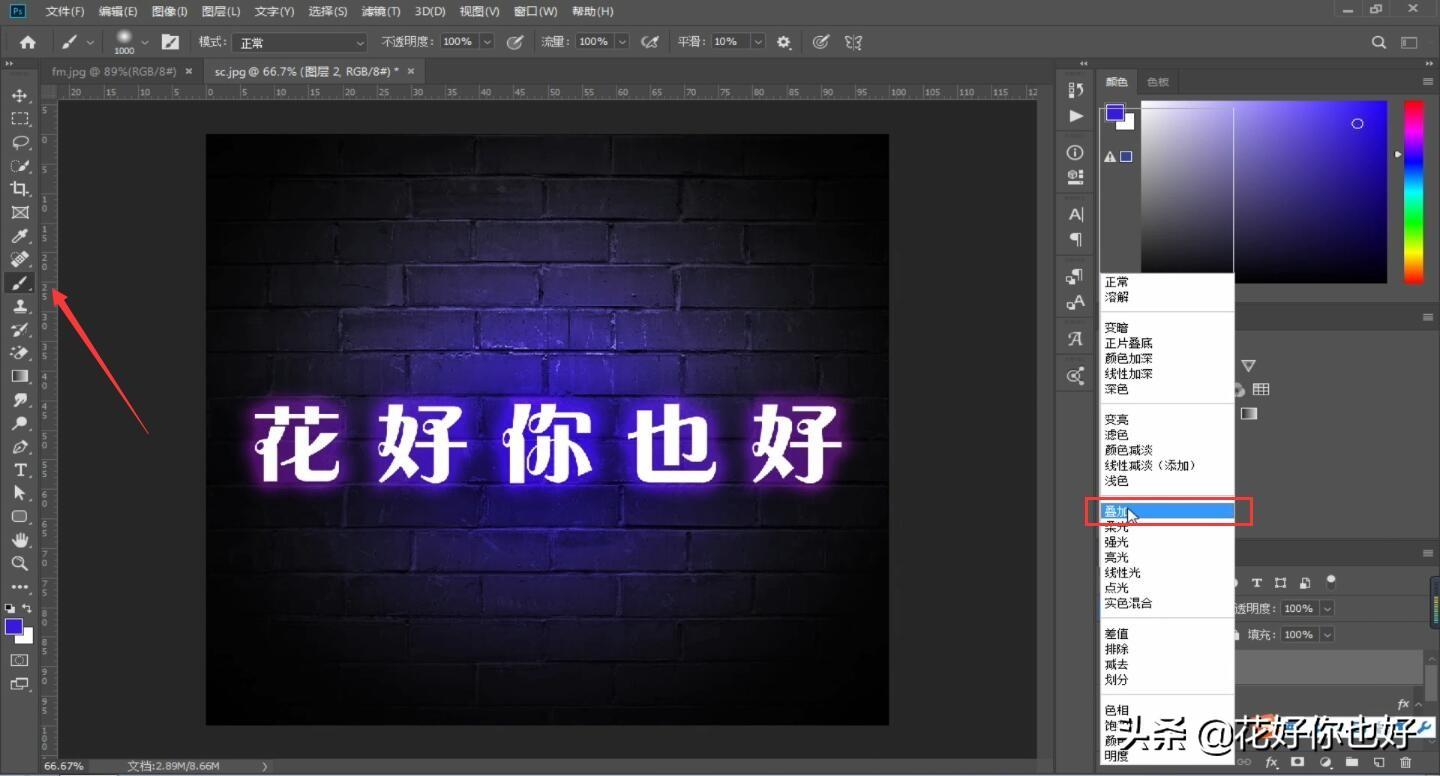1440x776 pixels.
Task: Select the Rectangle shape tool
Action: pyautogui.click(x=19, y=517)
